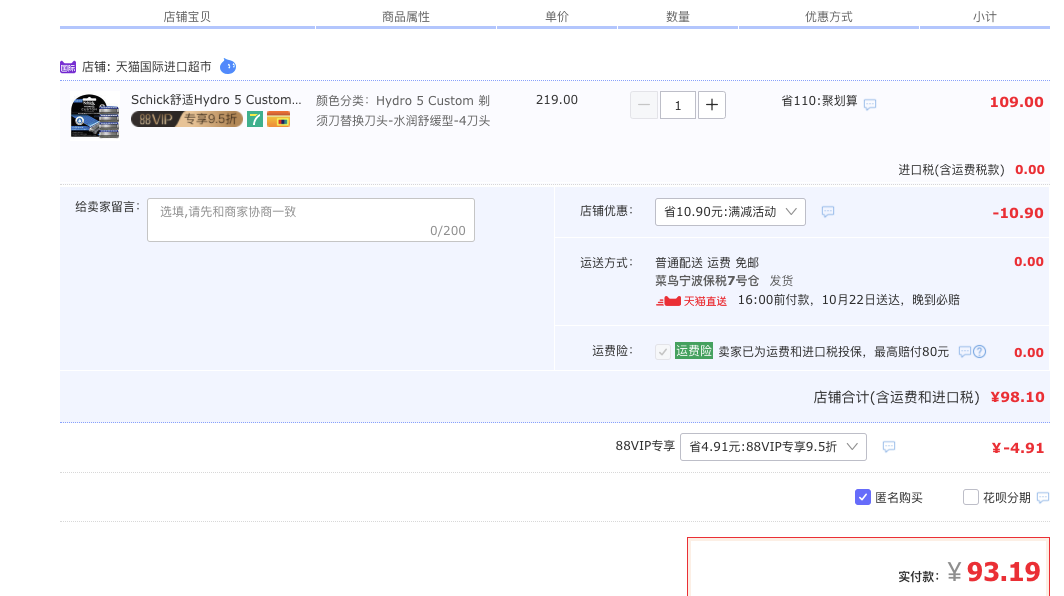Screen dimensions: 1064x596
Task: Click the 小计 column header
Action: click(985, 16)
